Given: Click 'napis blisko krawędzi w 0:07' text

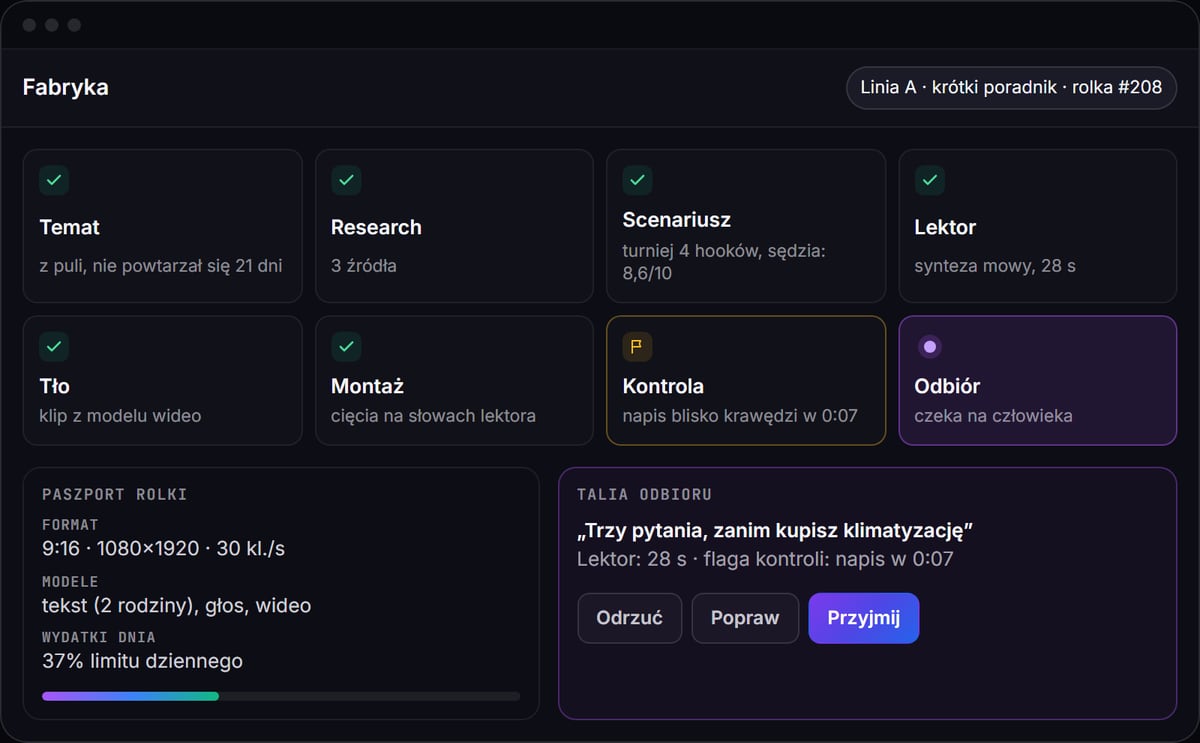Looking at the screenshot, I should tap(740, 415).
